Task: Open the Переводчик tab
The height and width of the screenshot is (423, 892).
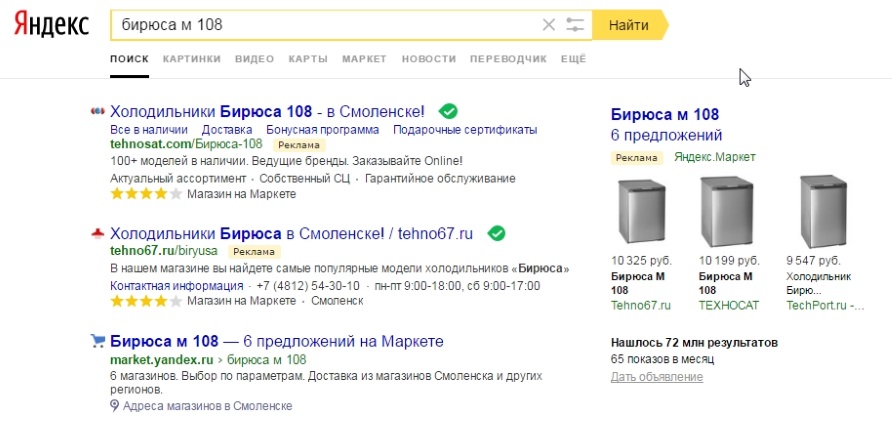Action: click(x=509, y=59)
